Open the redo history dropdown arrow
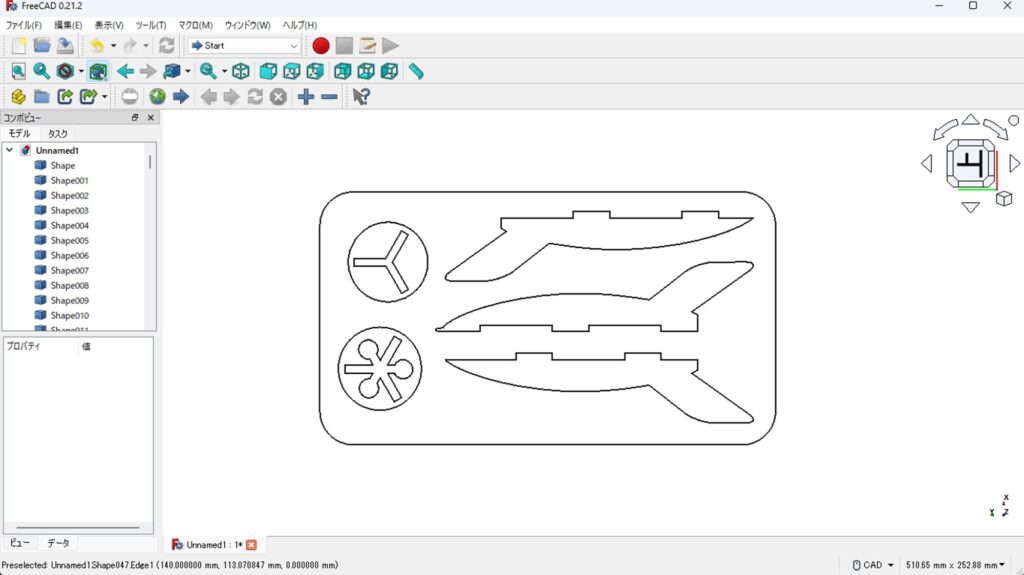 click(146, 46)
